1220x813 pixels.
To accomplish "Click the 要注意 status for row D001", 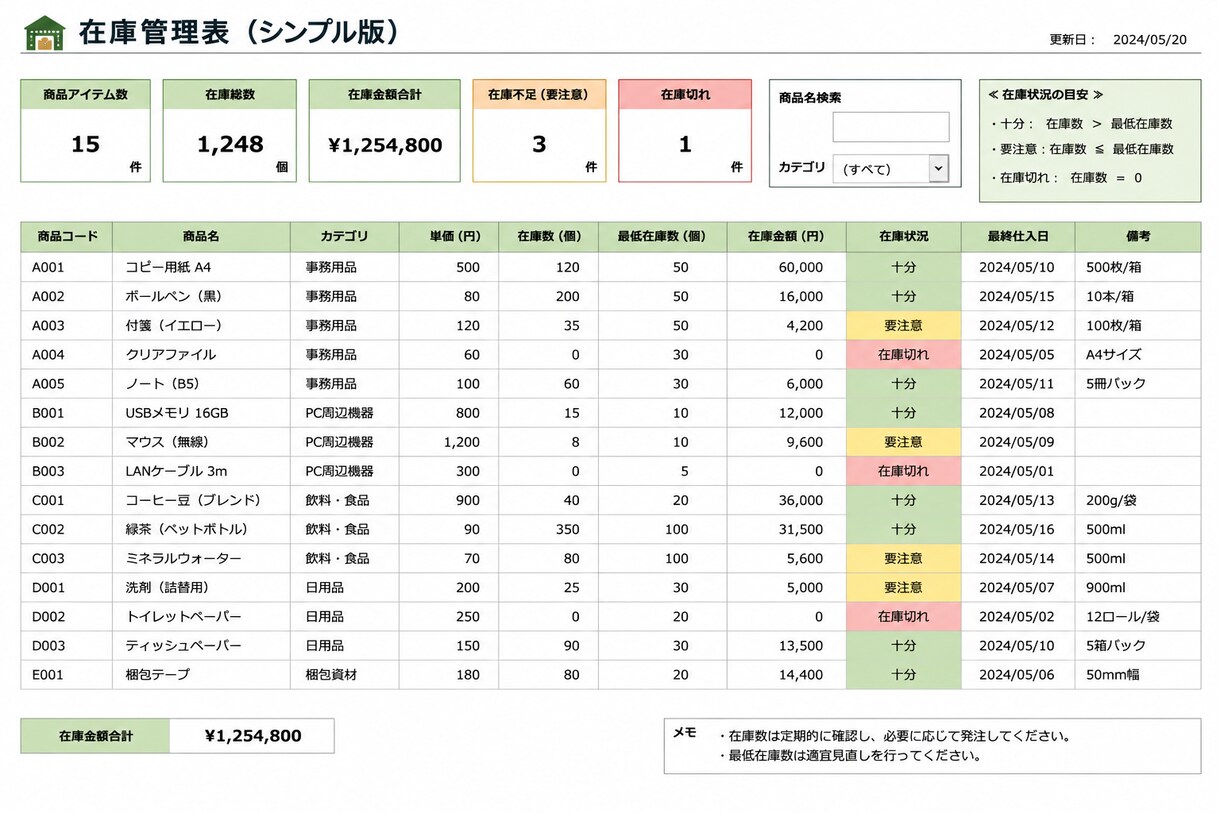I will 904,587.
